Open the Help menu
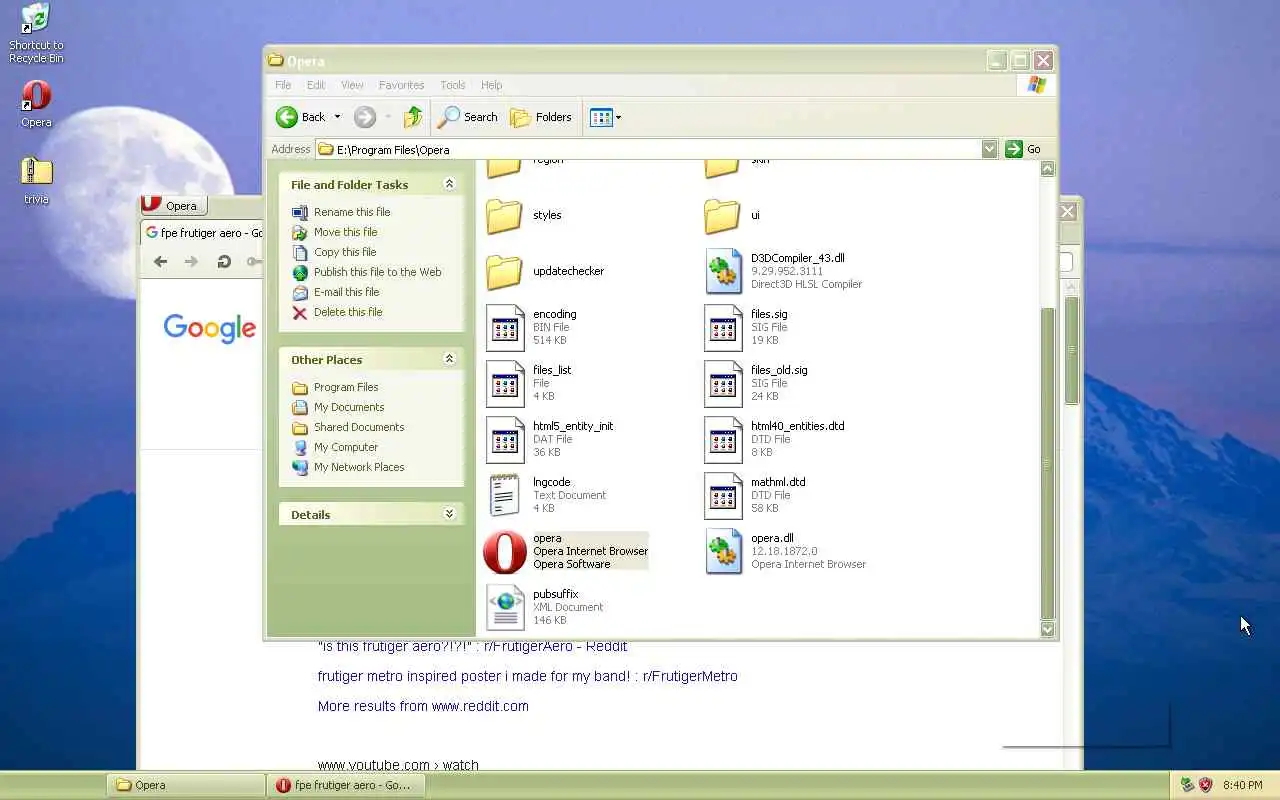 point(491,85)
